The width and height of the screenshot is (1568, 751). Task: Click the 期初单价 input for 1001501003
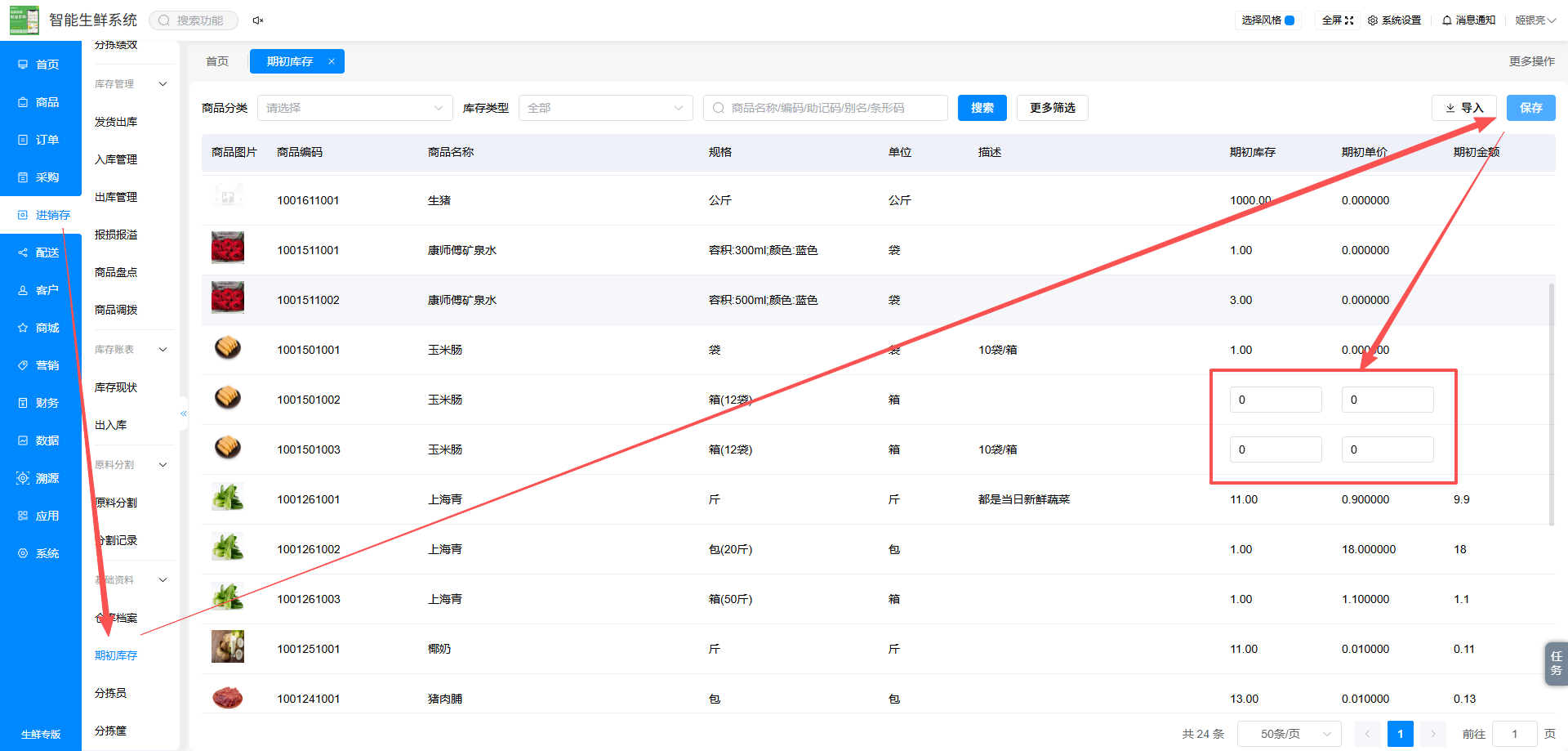click(x=1388, y=449)
